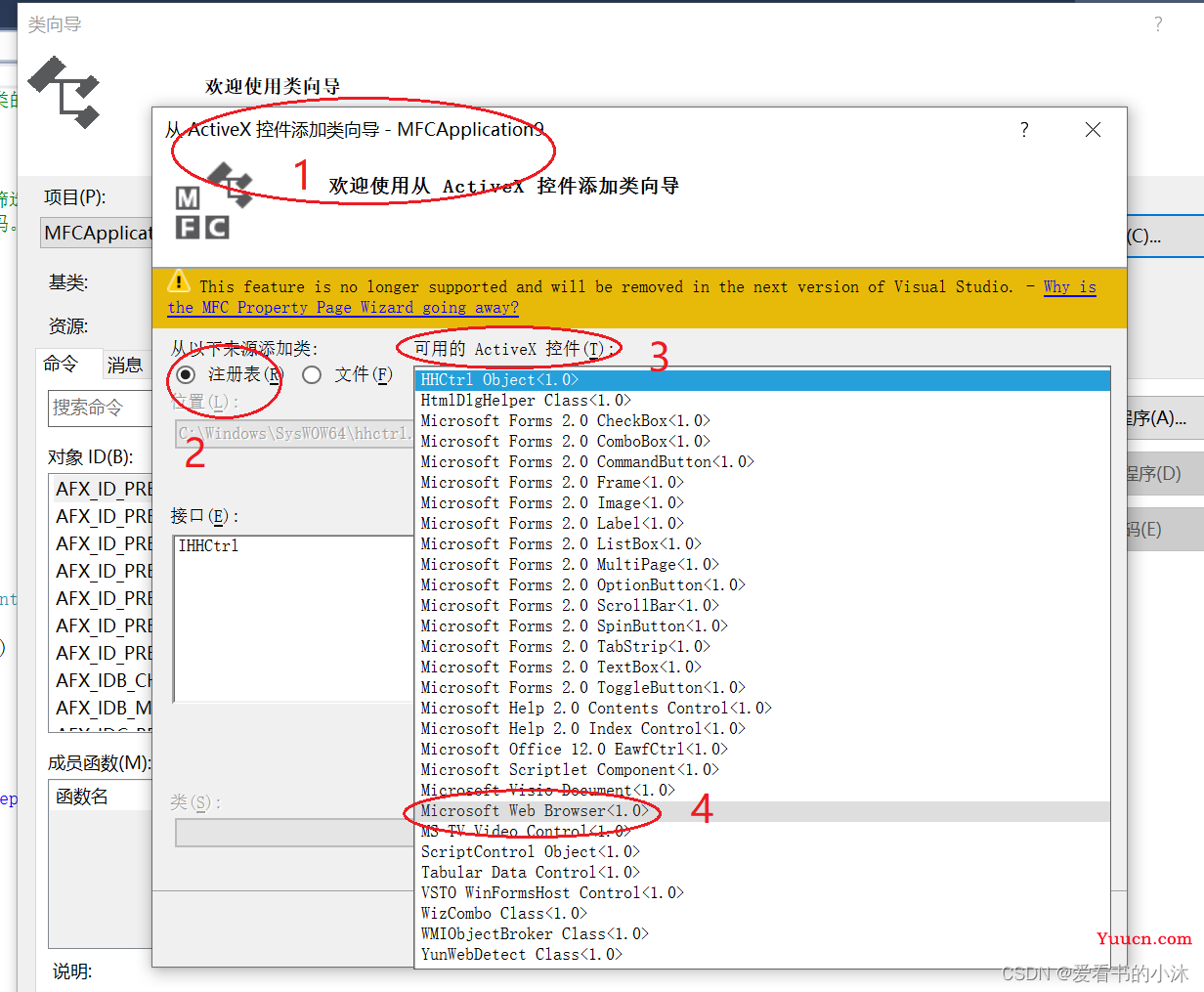Pick Microsoft Forms 2.0 TextBox<1.0>
This screenshot has height=992, width=1204.
tap(561, 668)
